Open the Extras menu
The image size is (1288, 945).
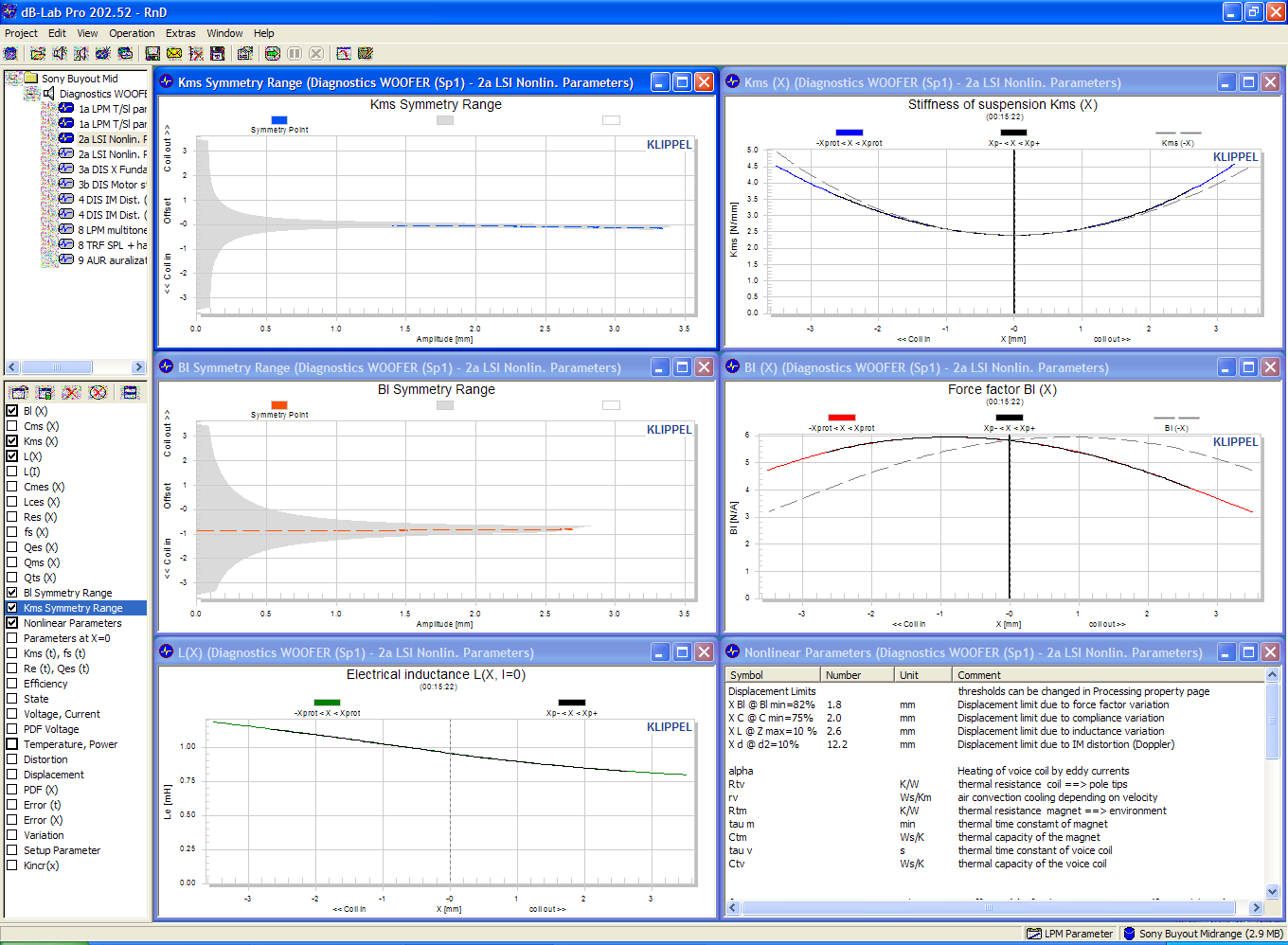click(181, 33)
